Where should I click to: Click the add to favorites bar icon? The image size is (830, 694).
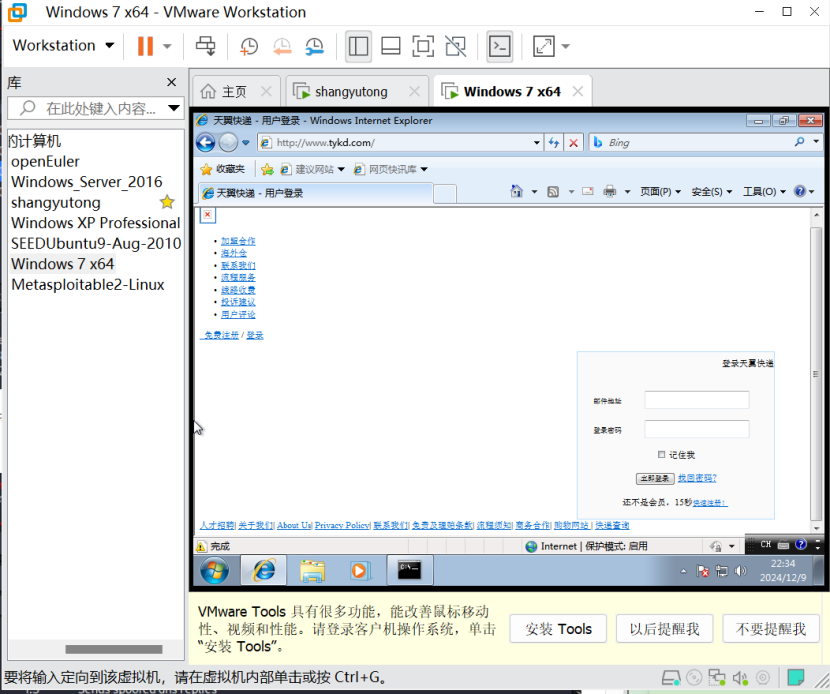pos(267,169)
